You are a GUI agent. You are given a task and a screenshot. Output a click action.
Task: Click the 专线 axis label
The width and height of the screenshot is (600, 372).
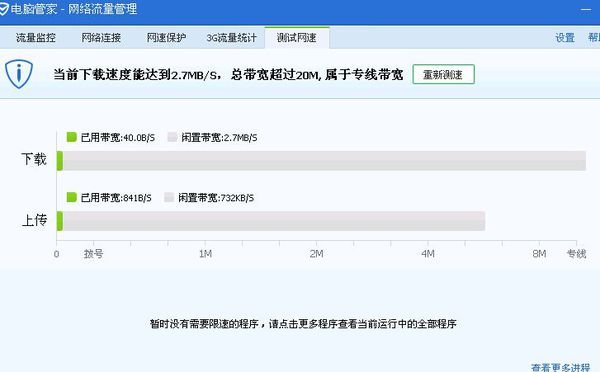pos(576,254)
